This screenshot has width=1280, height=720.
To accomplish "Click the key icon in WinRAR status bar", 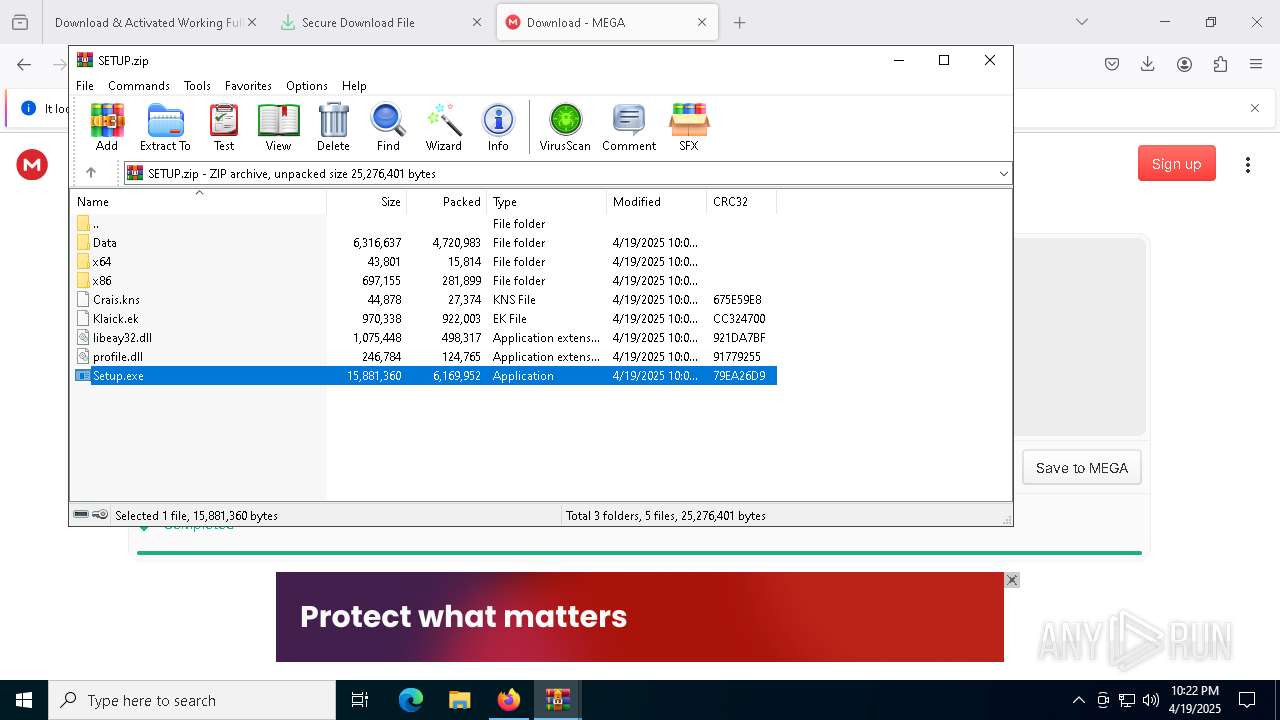I will click(x=100, y=515).
